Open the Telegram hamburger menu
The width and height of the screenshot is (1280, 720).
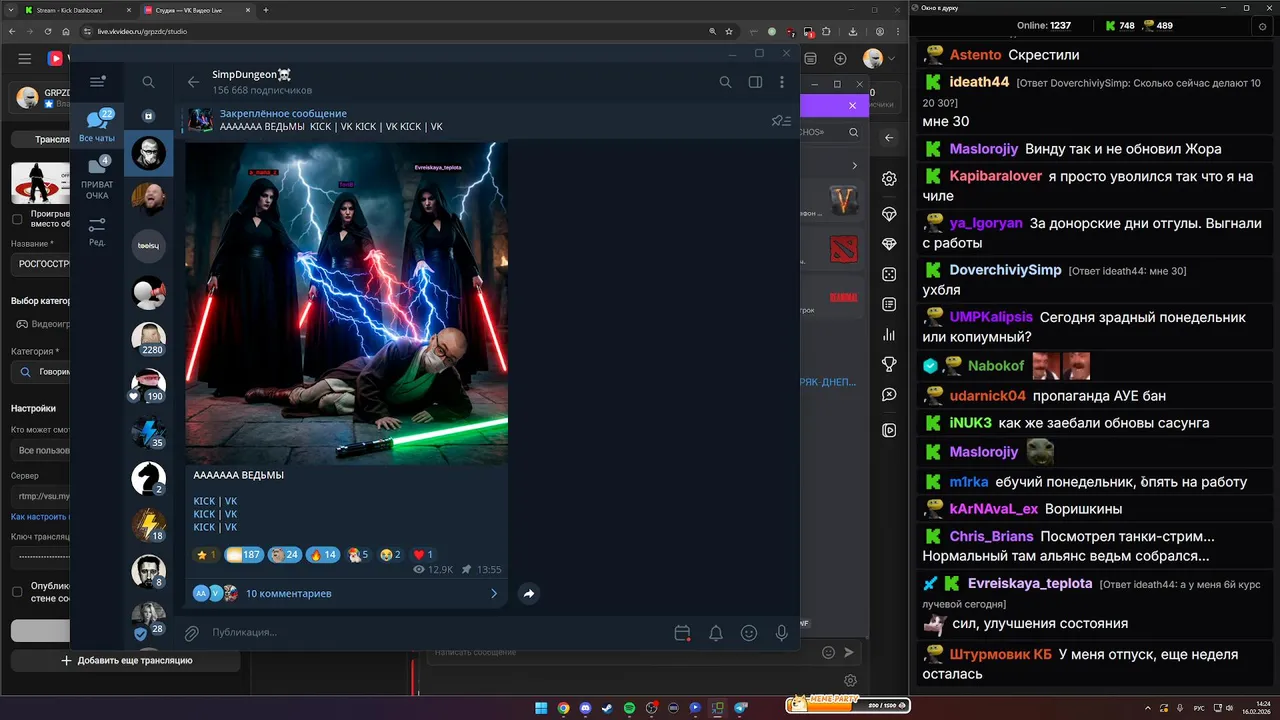(x=97, y=82)
